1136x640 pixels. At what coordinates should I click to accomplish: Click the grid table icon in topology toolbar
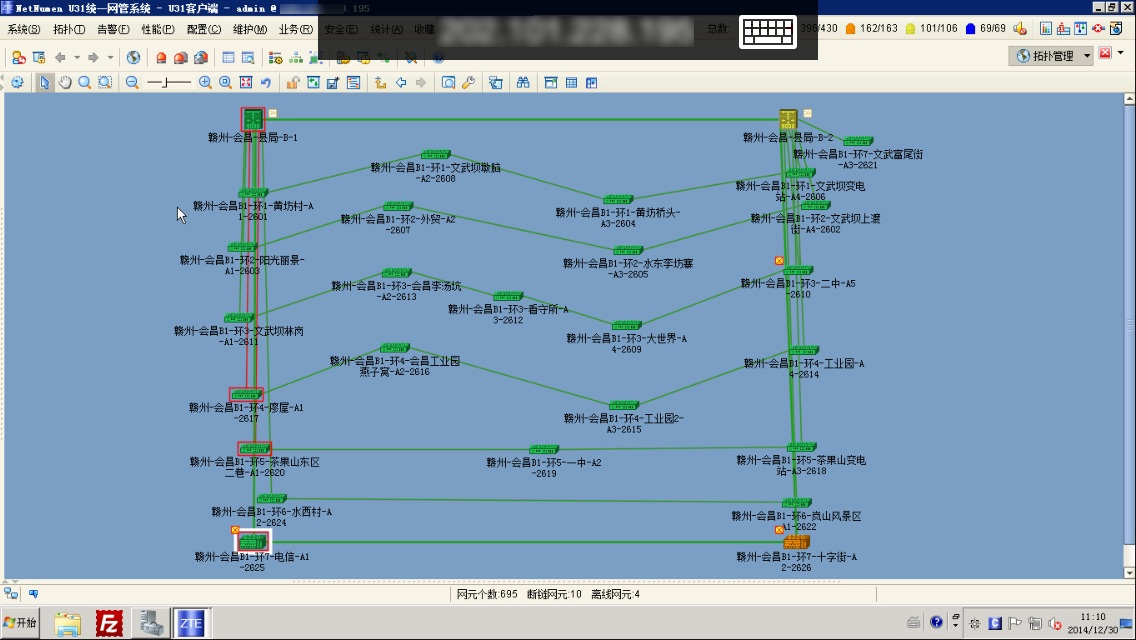pos(572,83)
